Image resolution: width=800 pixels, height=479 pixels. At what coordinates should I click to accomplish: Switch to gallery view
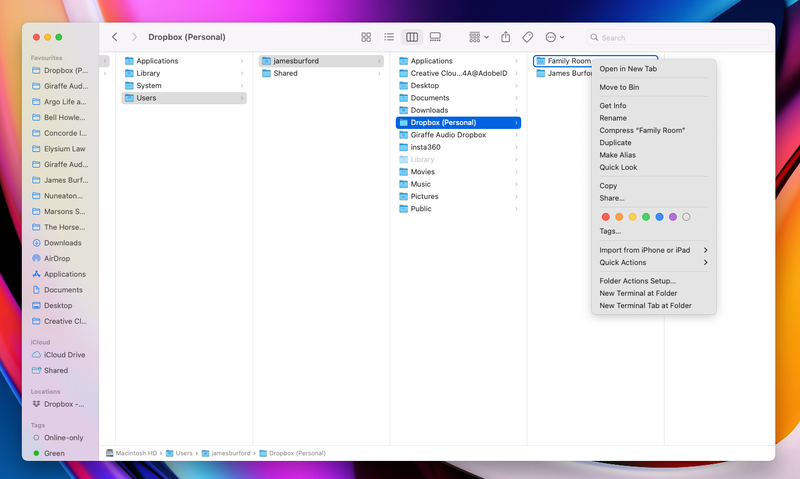pos(435,37)
